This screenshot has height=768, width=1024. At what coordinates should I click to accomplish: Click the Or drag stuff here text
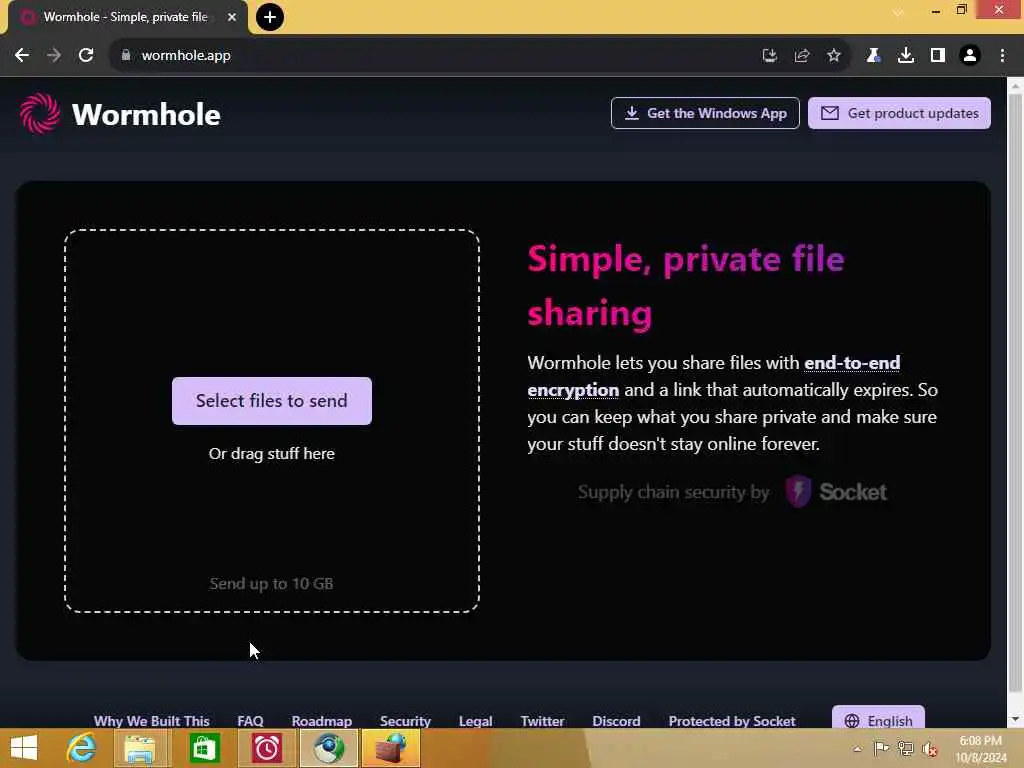272,453
